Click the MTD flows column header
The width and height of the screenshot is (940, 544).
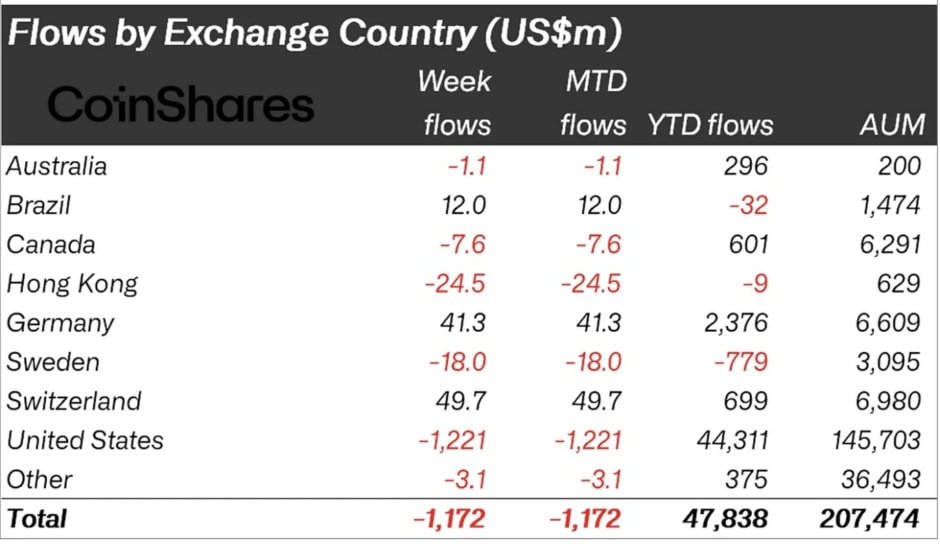[593, 103]
